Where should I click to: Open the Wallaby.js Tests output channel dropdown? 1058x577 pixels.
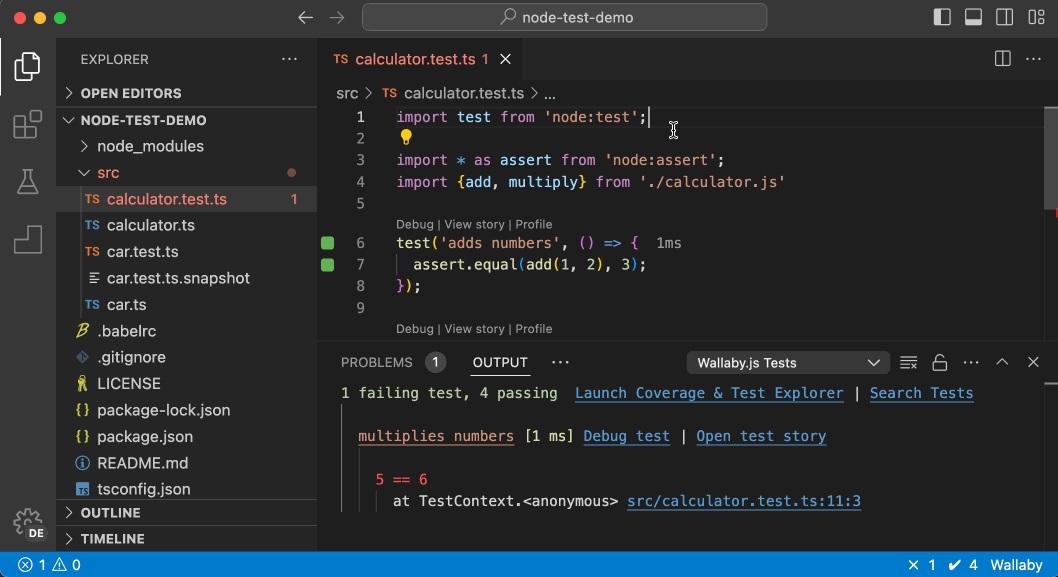point(787,363)
